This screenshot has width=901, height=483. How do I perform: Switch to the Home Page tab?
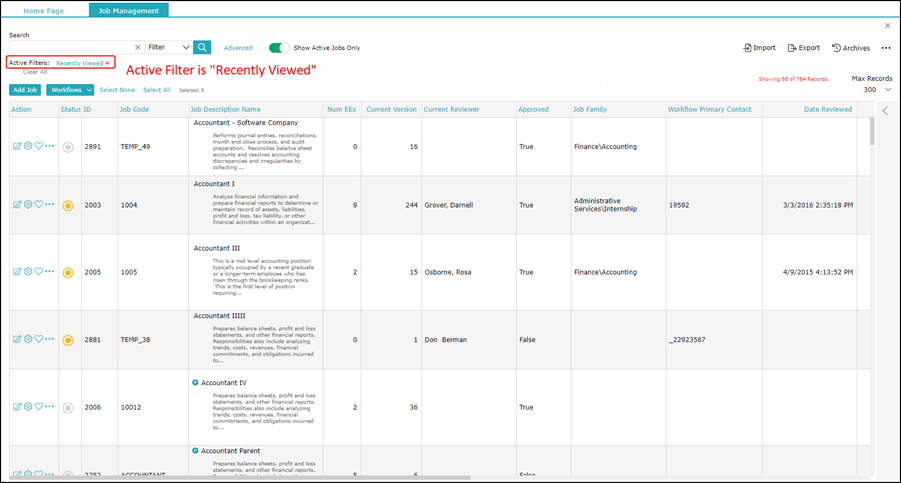pyautogui.click(x=44, y=10)
